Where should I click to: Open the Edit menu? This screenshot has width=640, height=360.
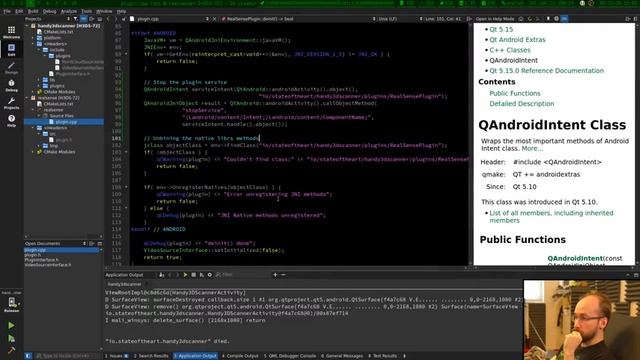click(x=19, y=11)
